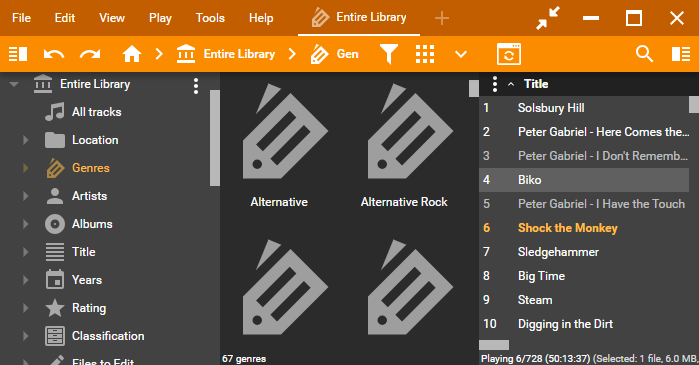
Task: Click the track list vertical scrollbar thumb
Action: [694, 105]
